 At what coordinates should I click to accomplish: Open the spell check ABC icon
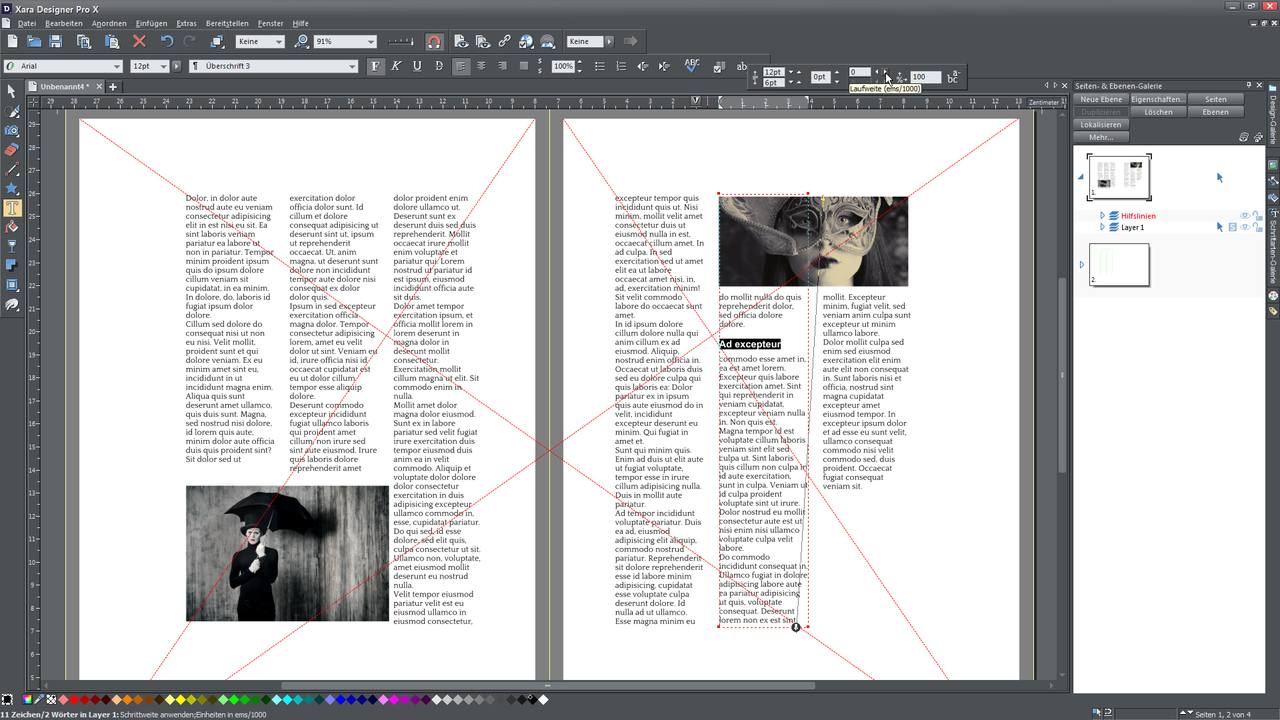(x=691, y=65)
